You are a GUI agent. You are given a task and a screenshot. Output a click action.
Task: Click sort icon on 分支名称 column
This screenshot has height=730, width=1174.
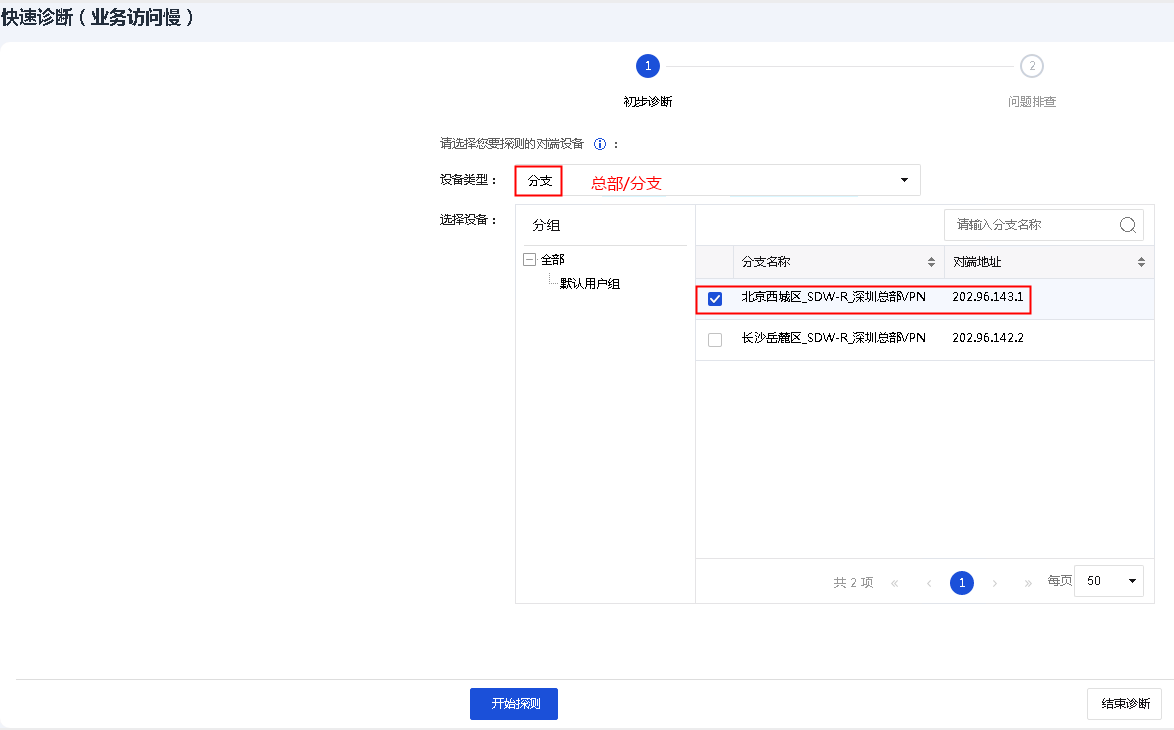coord(932,262)
